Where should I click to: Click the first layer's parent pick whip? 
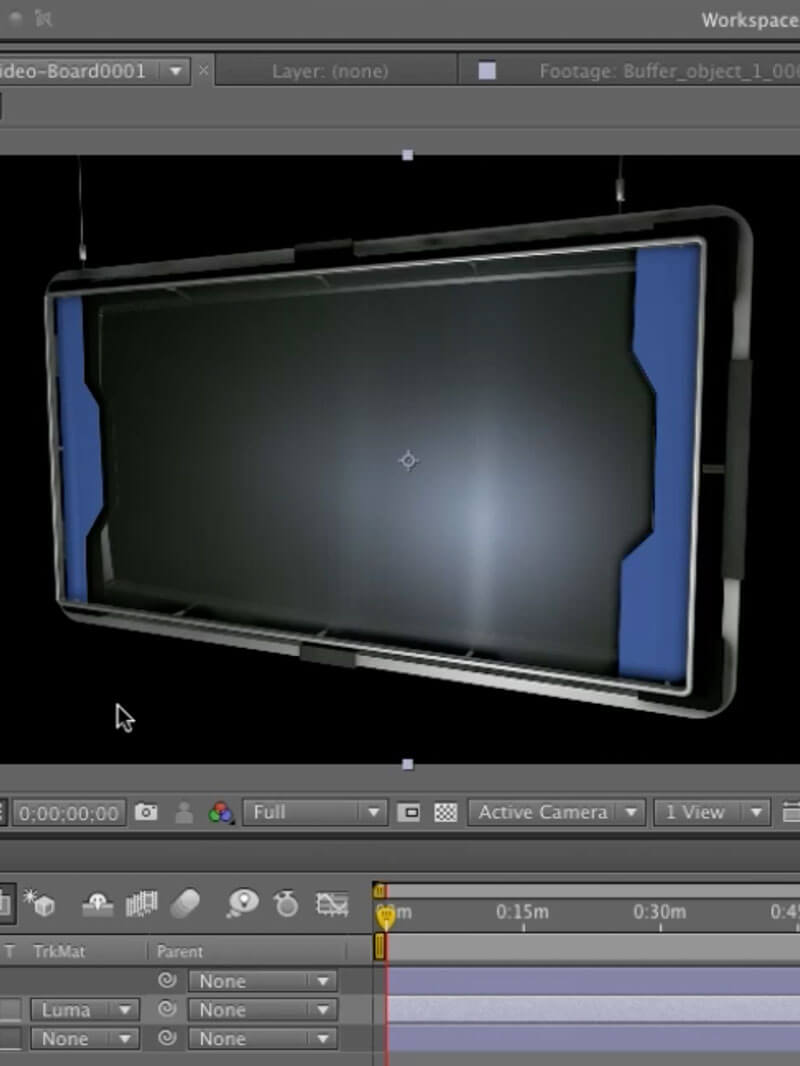pos(167,980)
